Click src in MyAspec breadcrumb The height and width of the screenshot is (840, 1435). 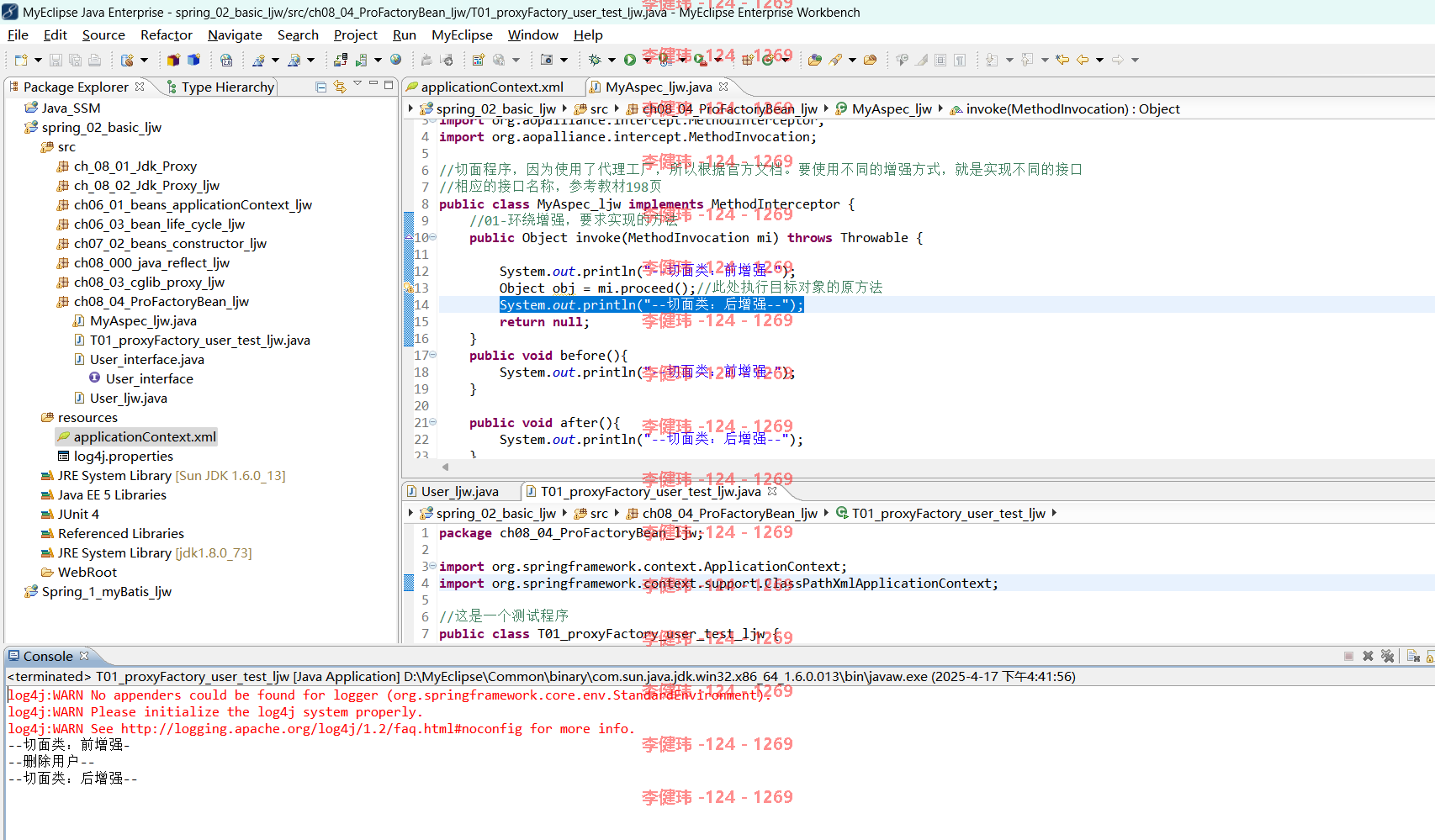click(591, 108)
